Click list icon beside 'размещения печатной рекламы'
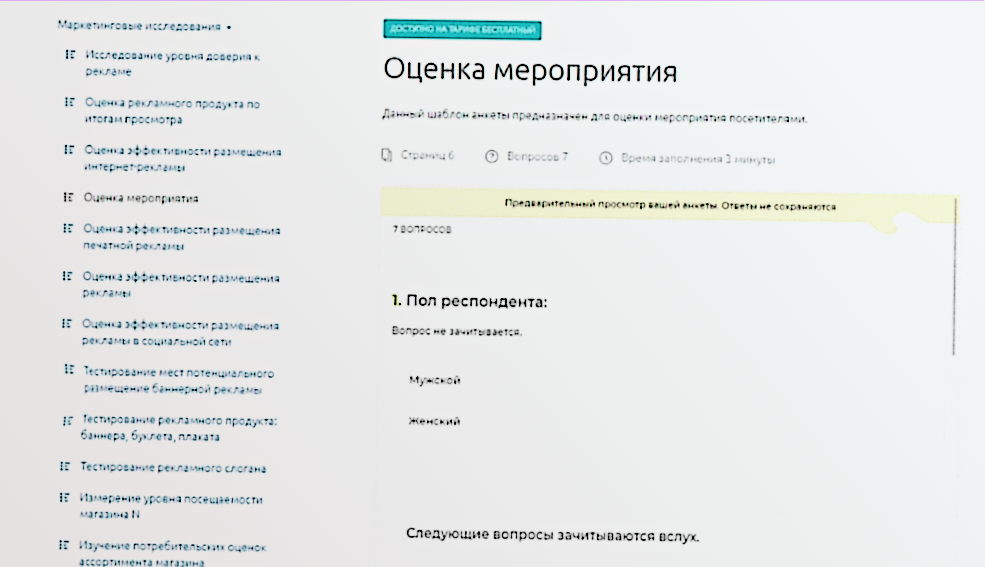Viewport: 985px width, 567px height. pos(68,229)
